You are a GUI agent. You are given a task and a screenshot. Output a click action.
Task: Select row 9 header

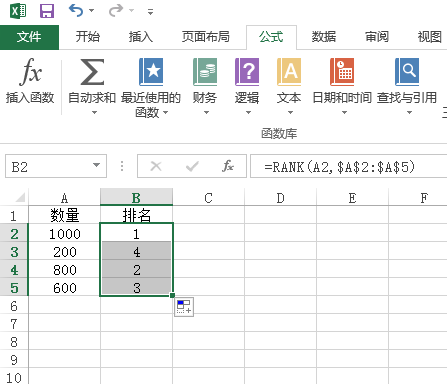click(x=14, y=360)
